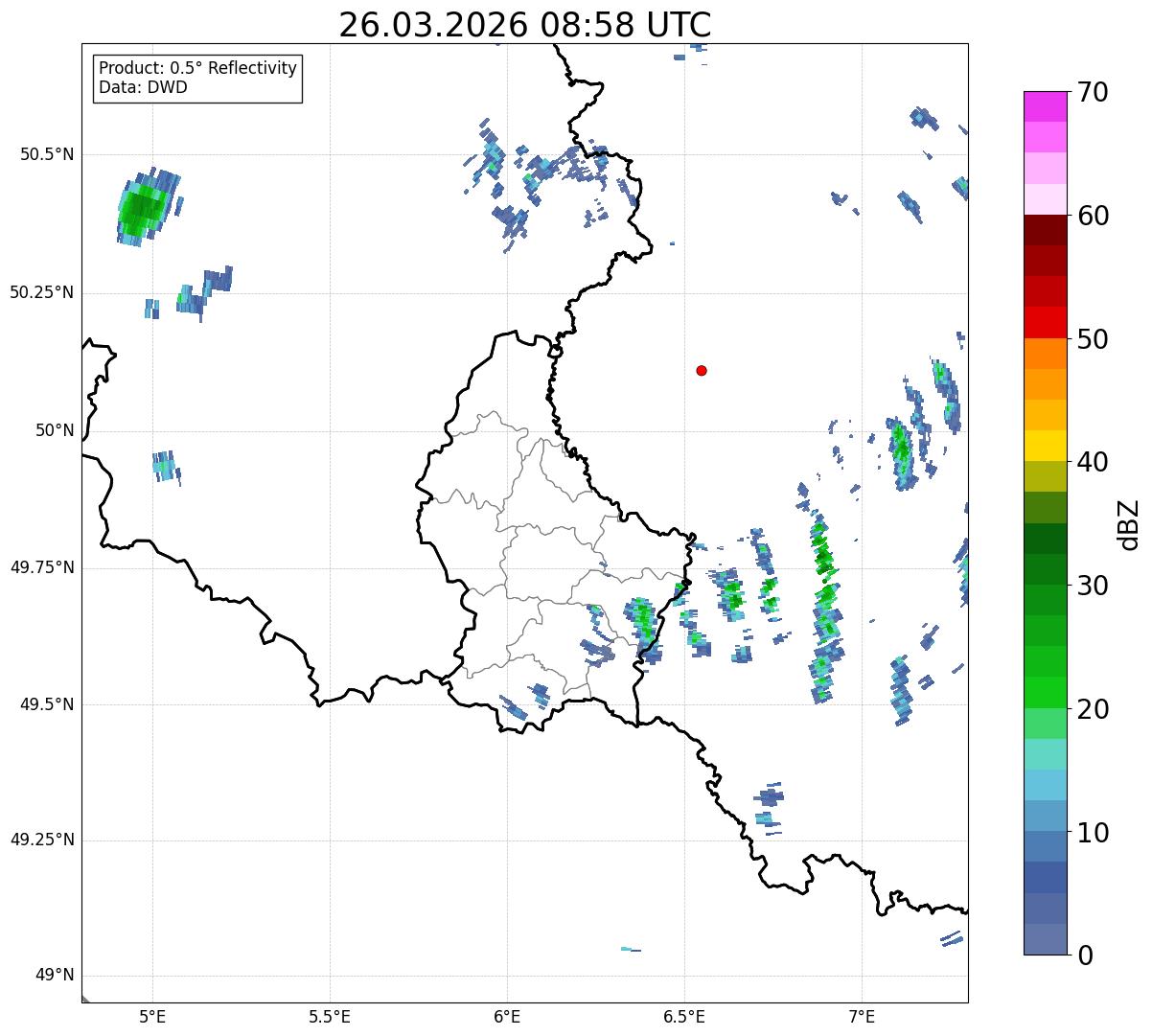Image resolution: width=1152 pixels, height=1036 pixels.
Task: Click the latitude label "49.75°N"
Action: coord(42,567)
